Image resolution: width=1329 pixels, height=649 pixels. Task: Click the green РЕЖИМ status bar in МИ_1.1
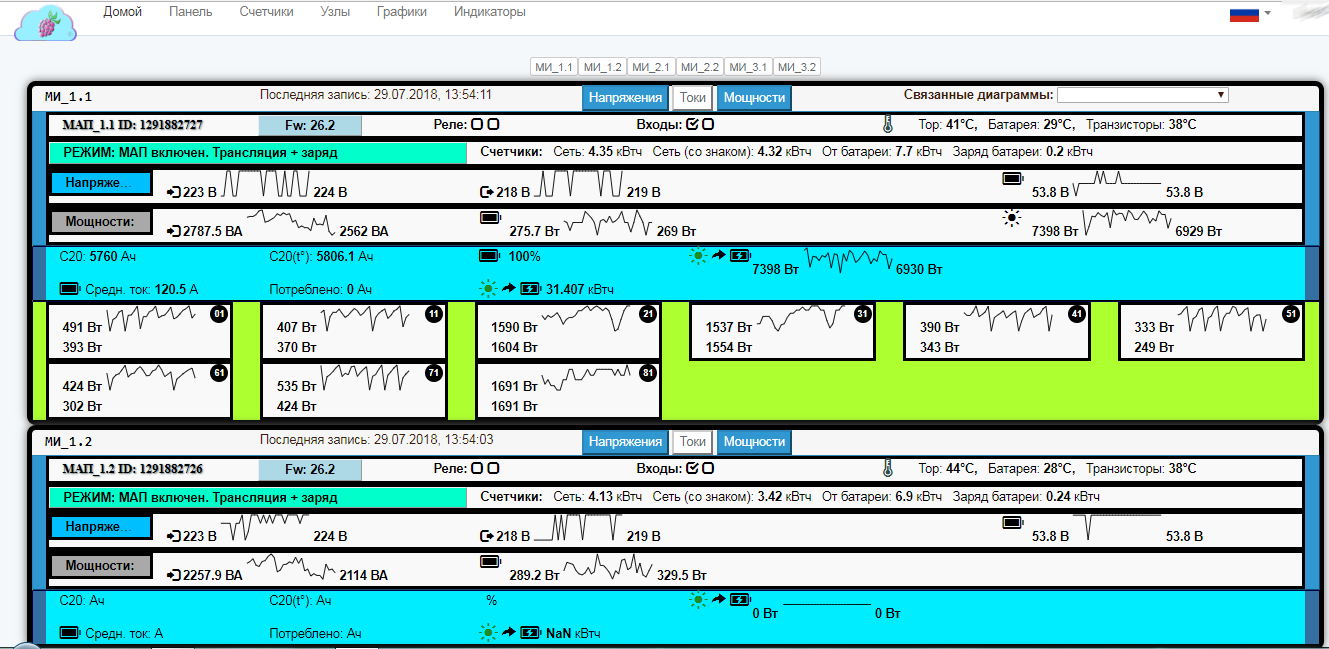coord(258,153)
